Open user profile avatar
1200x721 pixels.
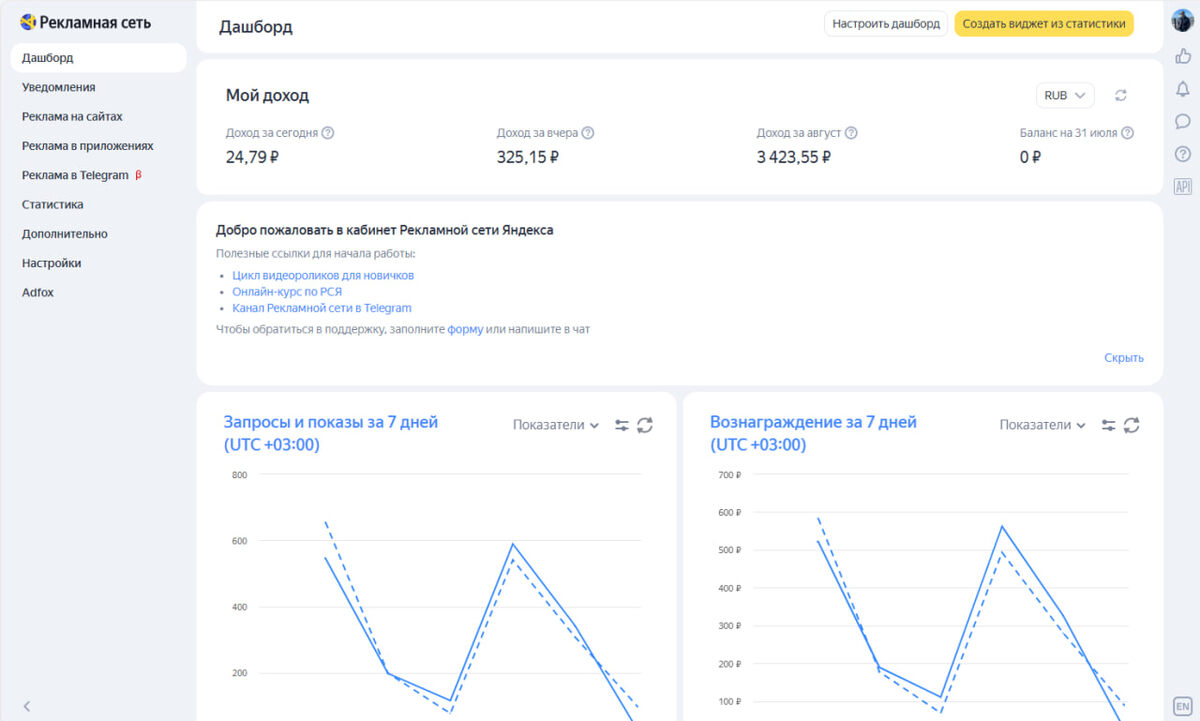pos(1182,20)
